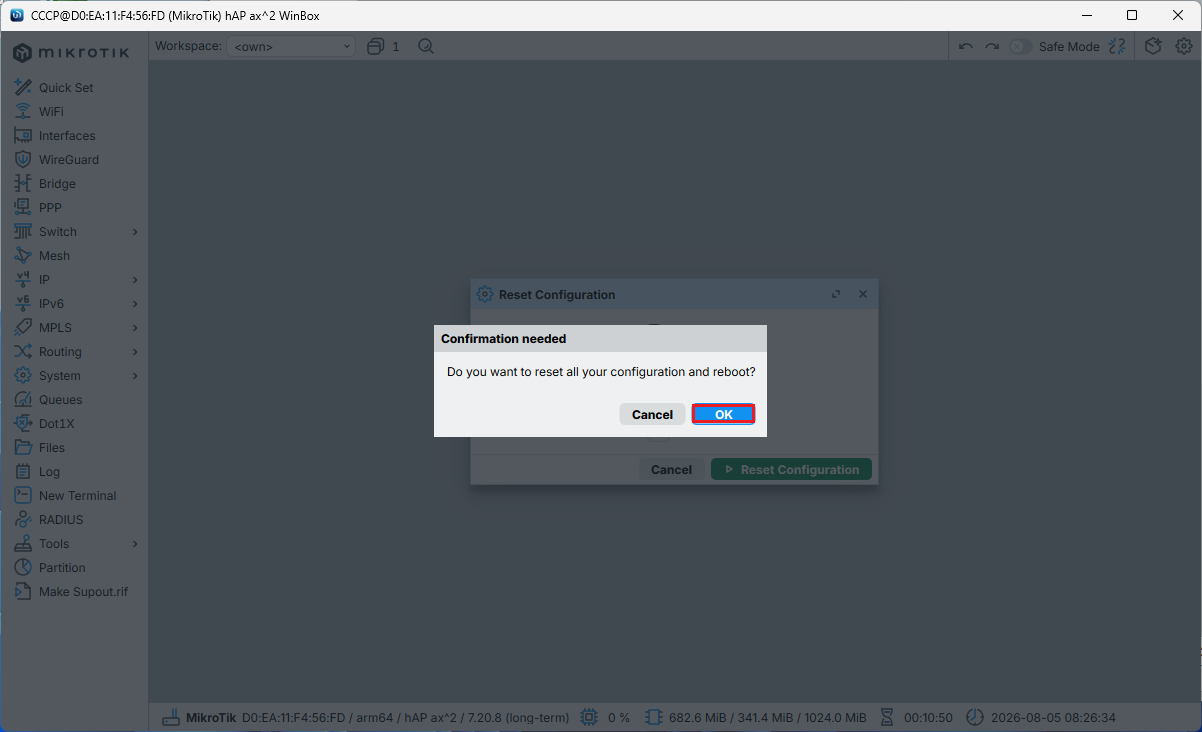This screenshot has width=1202, height=732.
Task: Click the cube icon in the top-right toolbar
Action: click(x=1153, y=46)
